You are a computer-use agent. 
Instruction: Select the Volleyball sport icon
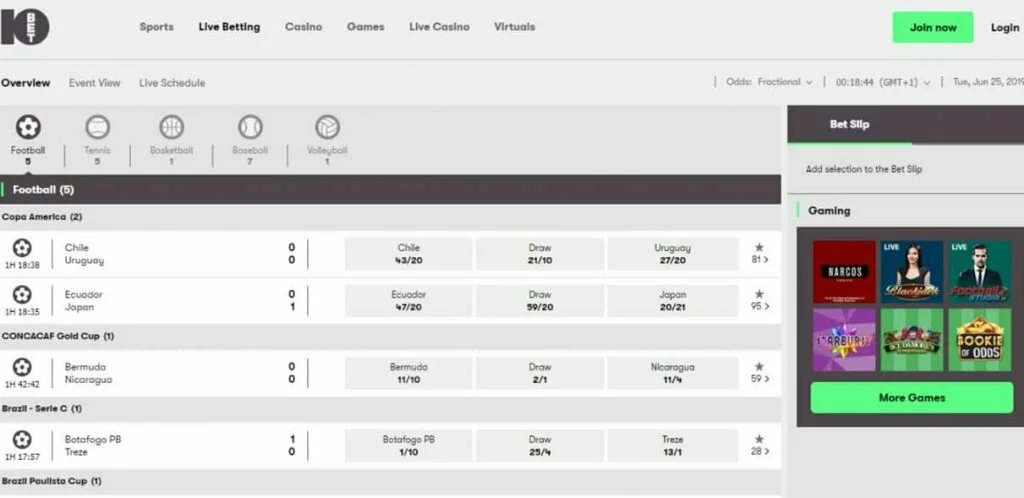pos(327,128)
